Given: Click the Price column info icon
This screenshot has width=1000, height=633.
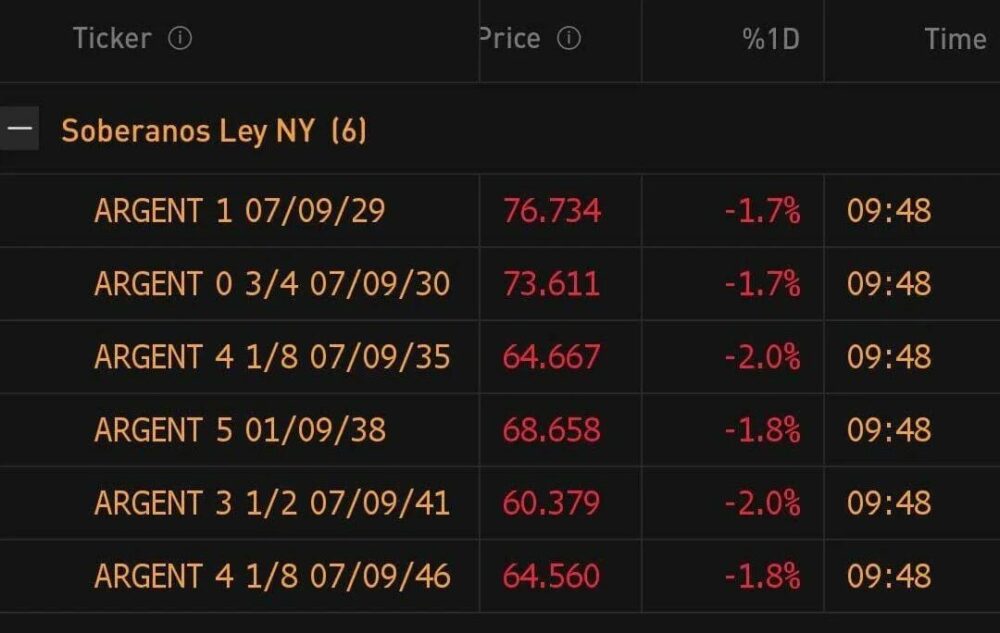Looking at the screenshot, I should click(568, 39).
